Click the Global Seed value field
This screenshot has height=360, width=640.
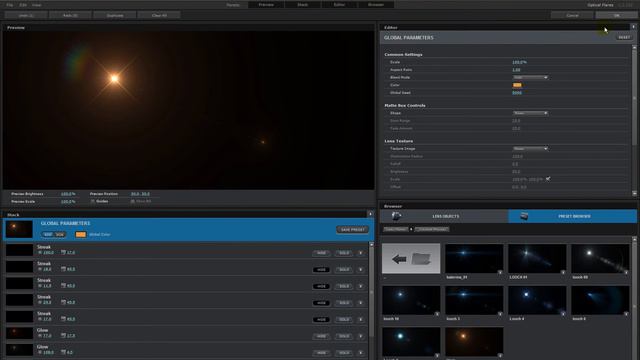(x=517, y=93)
